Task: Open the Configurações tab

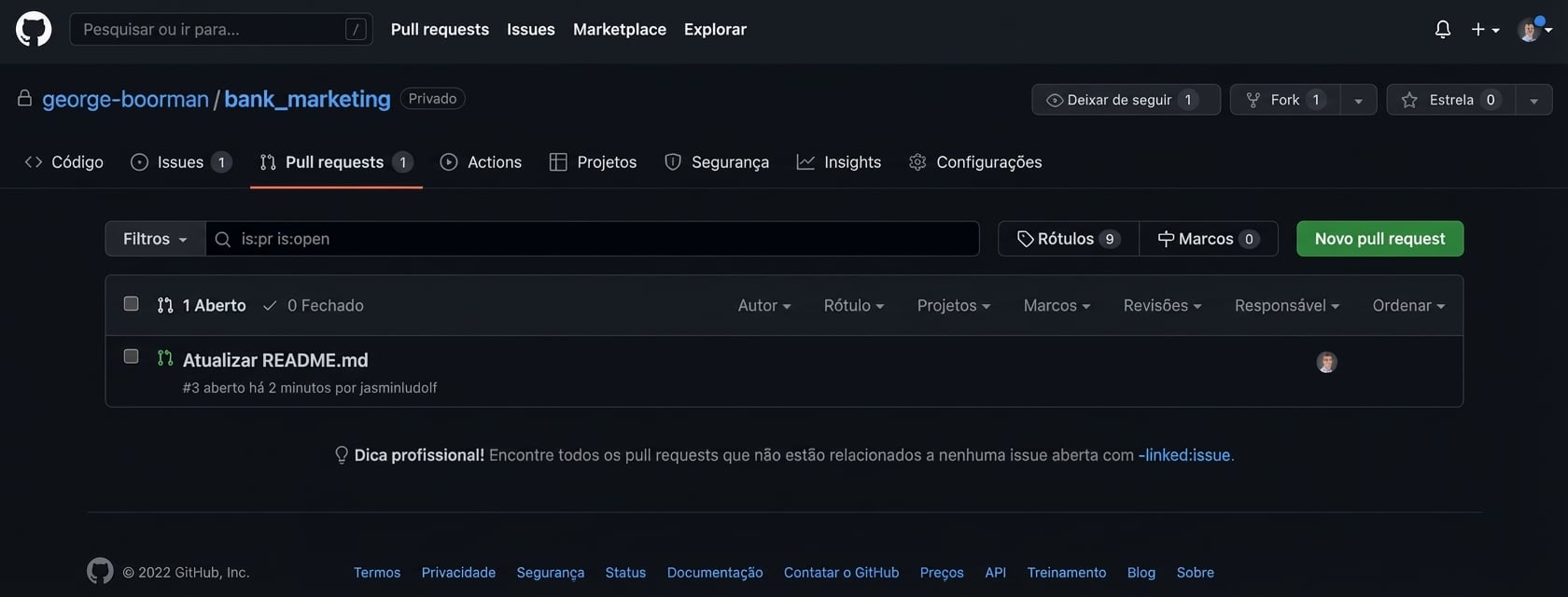Action: coord(975,162)
